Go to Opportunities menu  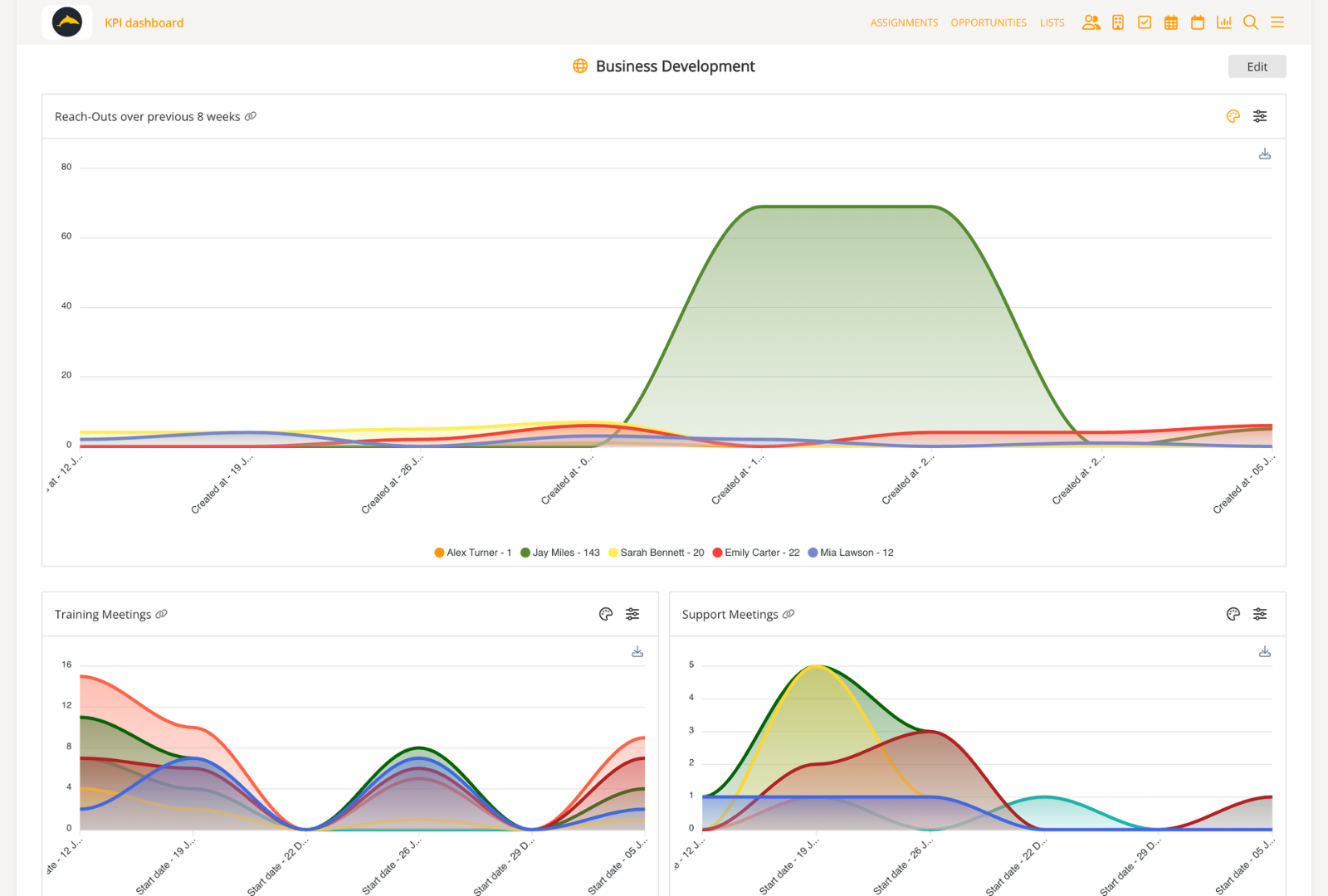(989, 23)
